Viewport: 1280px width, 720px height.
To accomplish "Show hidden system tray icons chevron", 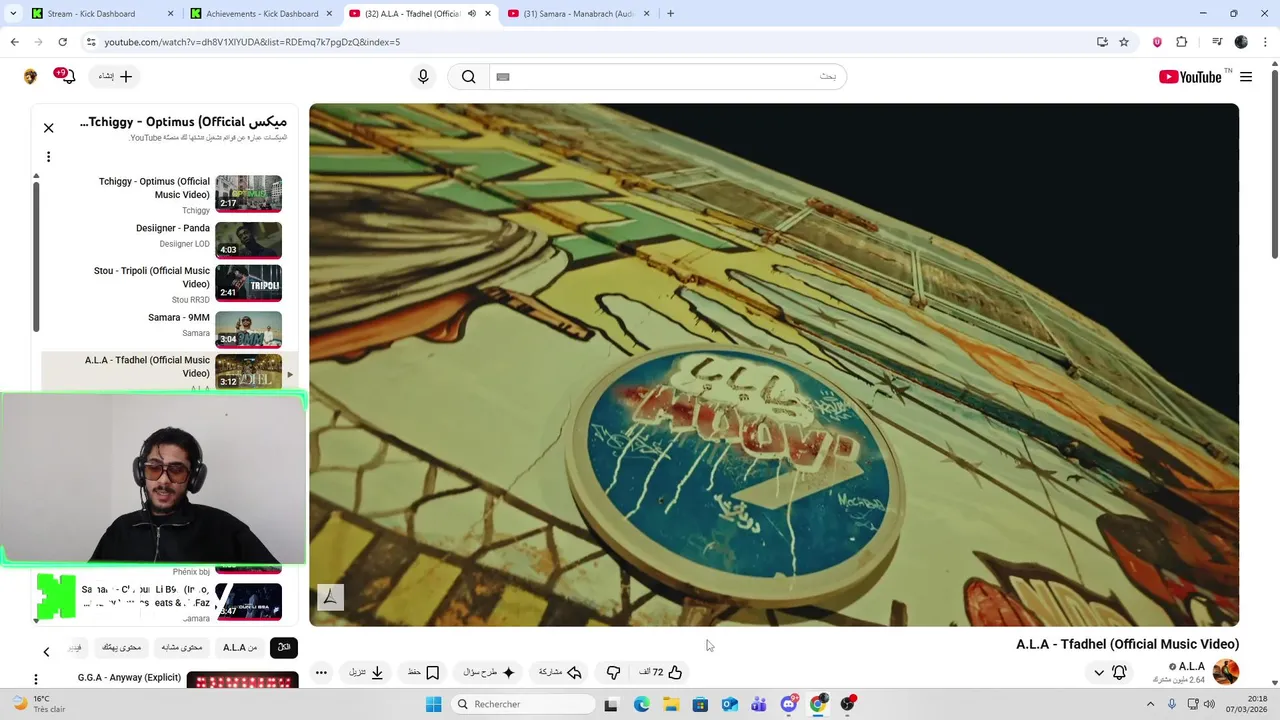I will point(1150,704).
